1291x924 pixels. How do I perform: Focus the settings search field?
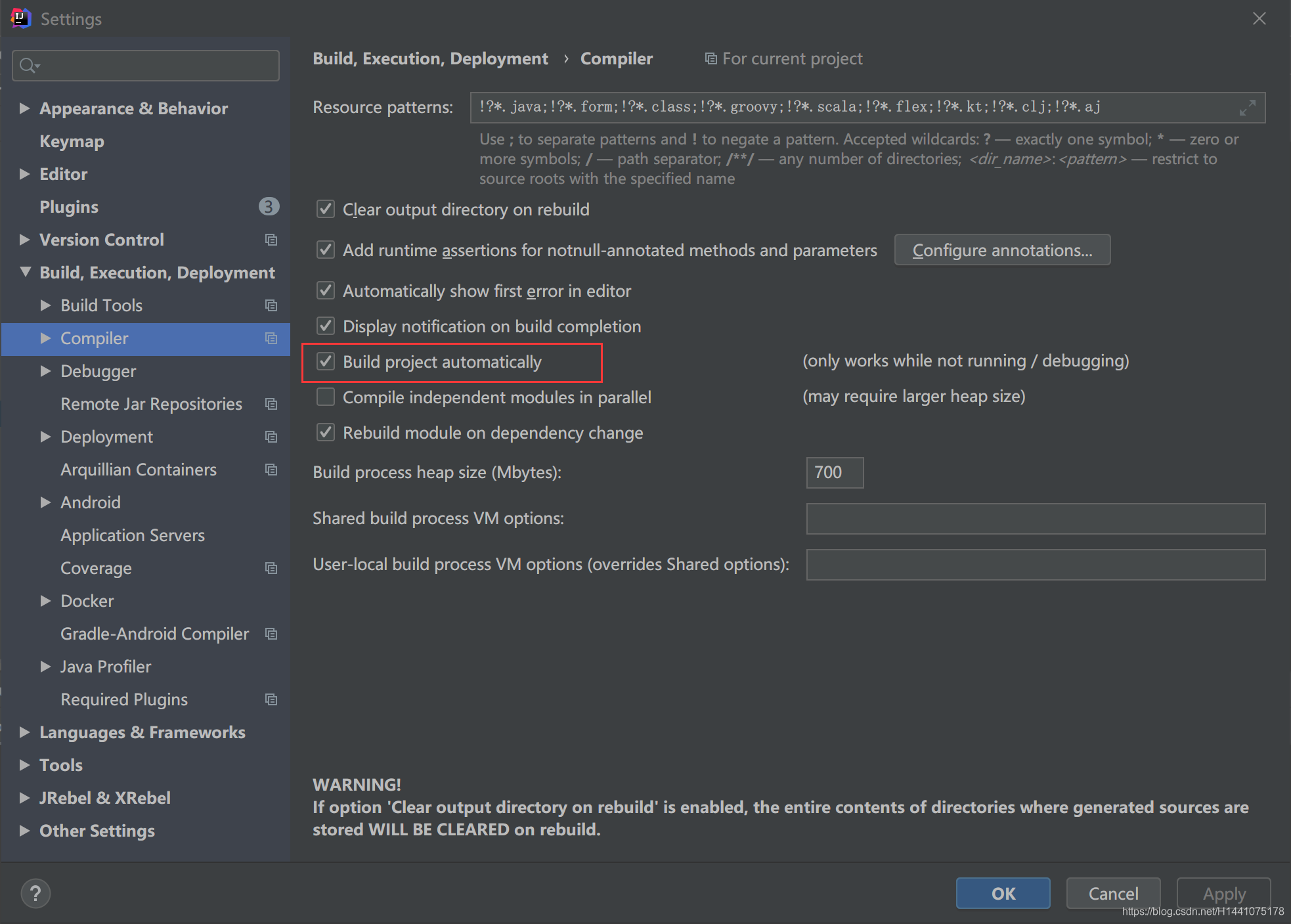(146, 66)
